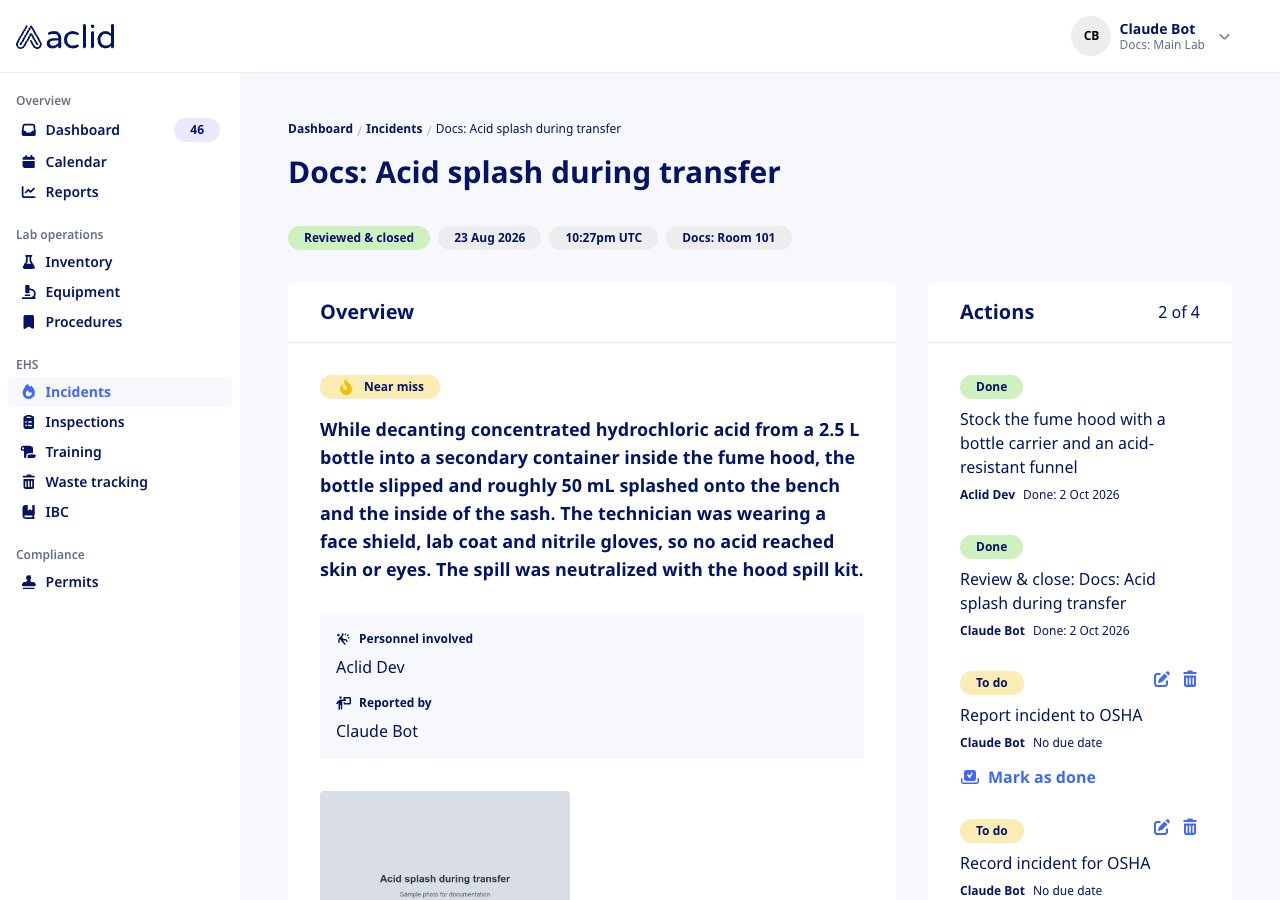The width and height of the screenshot is (1280, 900).
Task: Click the Training icon in sidebar
Action: (29, 452)
